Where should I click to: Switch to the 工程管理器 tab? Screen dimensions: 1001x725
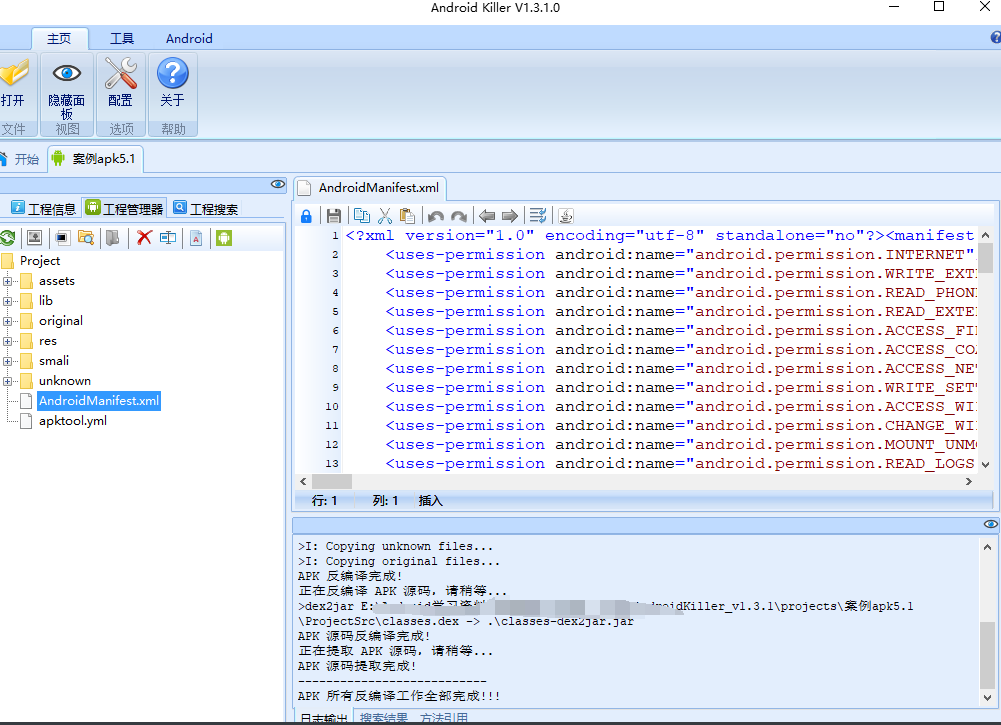(125, 208)
